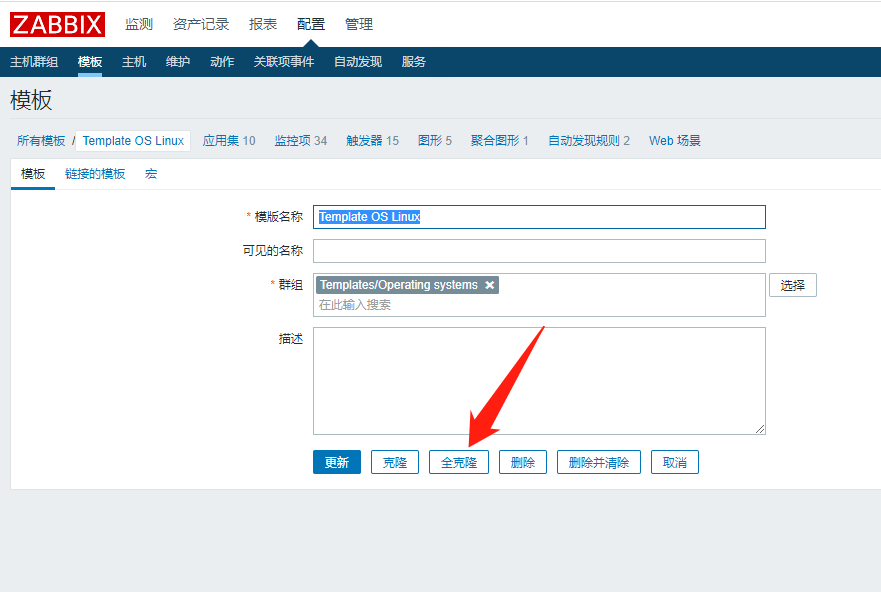881x592 pixels.
Task: Click the 删除并清除 button
Action: click(598, 462)
